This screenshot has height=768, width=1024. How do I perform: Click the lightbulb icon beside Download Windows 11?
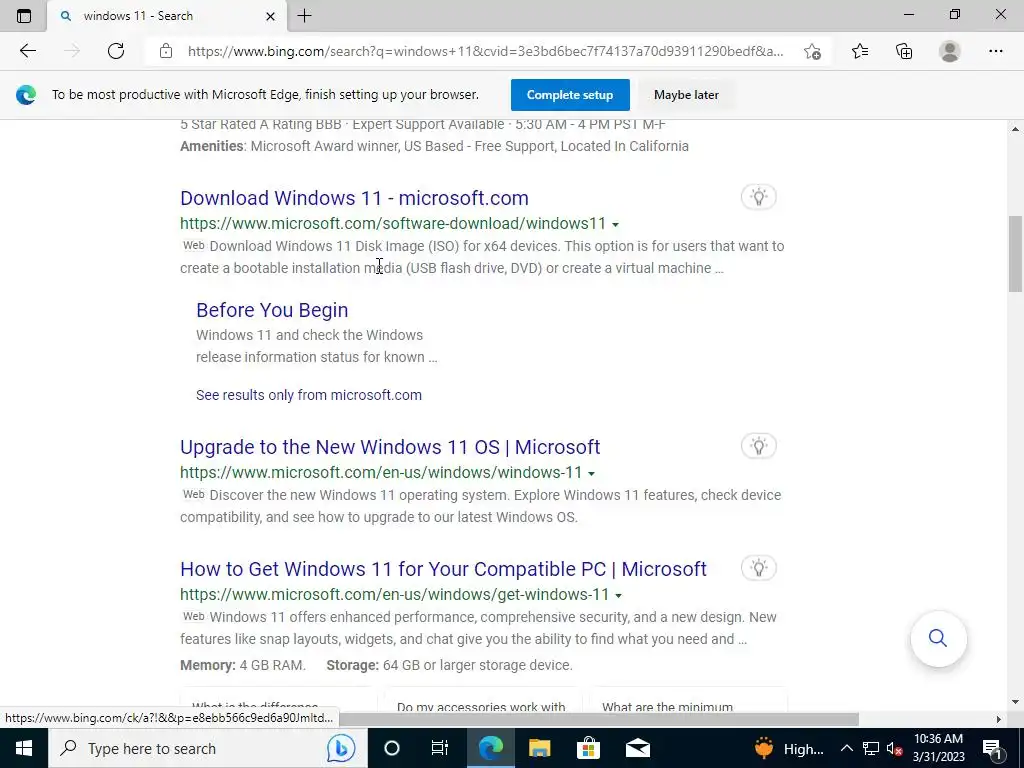click(759, 197)
